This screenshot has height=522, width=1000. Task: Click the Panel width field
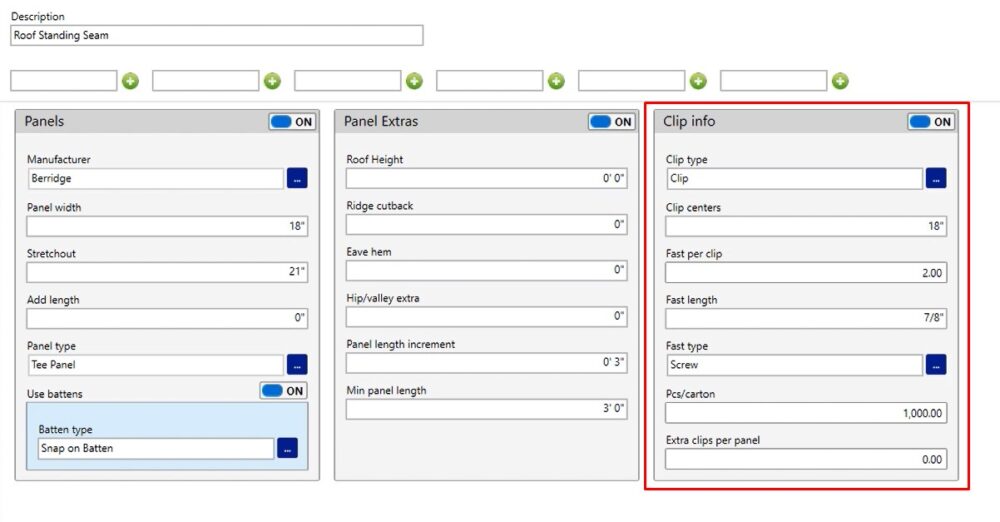(167, 226)
